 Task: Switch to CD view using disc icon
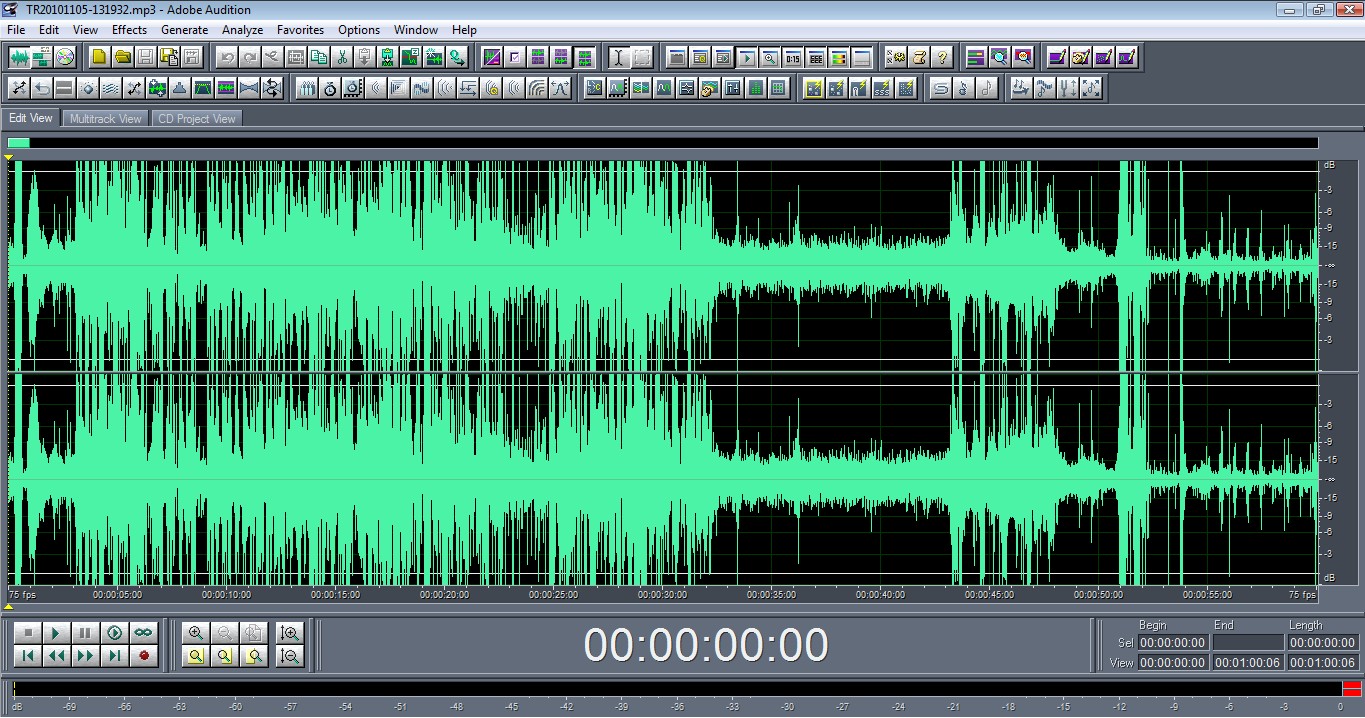65,57
